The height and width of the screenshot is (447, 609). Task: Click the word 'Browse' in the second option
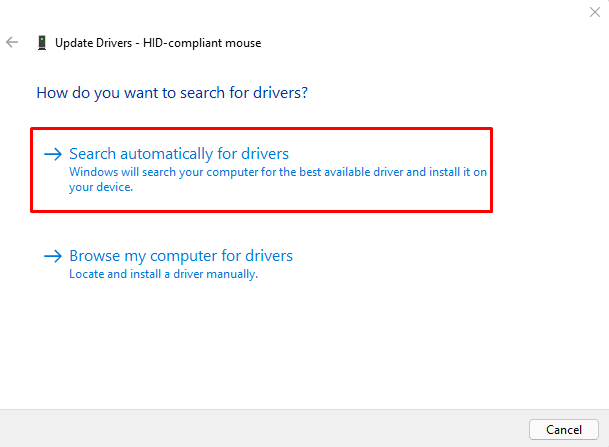[93, 256]
